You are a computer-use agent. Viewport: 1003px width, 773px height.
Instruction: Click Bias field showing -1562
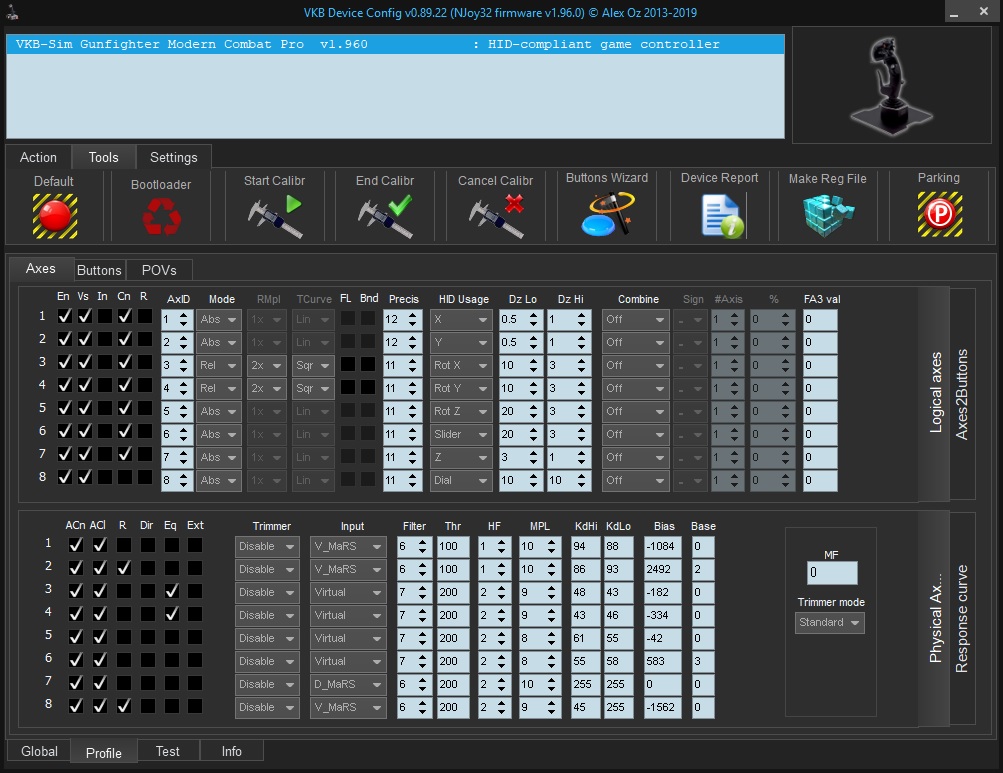pos(663,707)
